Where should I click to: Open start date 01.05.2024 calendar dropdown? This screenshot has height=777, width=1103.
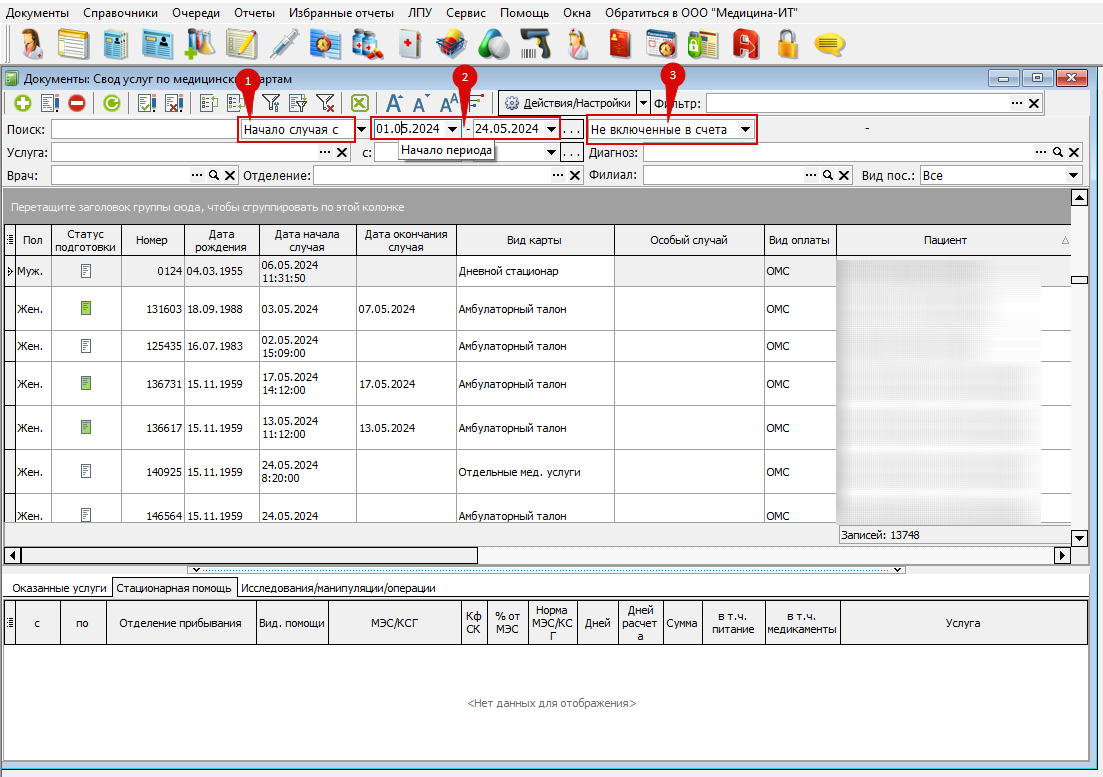tap(452, 129)
